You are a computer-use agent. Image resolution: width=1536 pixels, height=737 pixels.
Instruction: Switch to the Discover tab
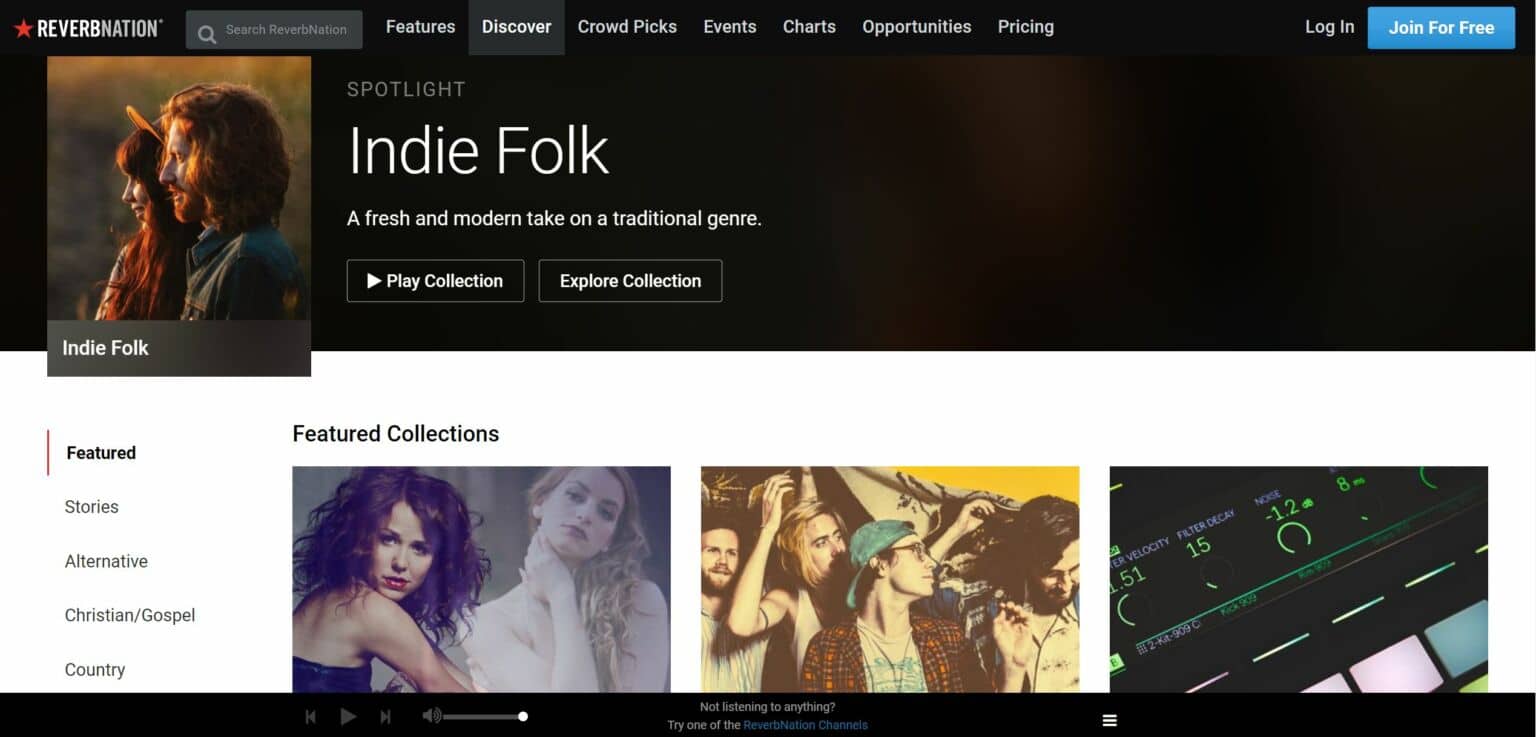coord(516,27)
